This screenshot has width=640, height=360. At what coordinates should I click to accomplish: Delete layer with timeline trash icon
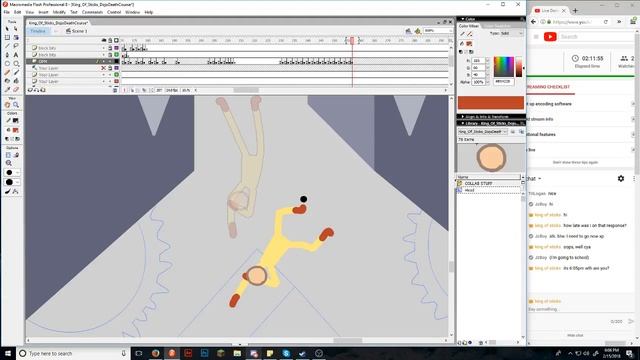115,90
